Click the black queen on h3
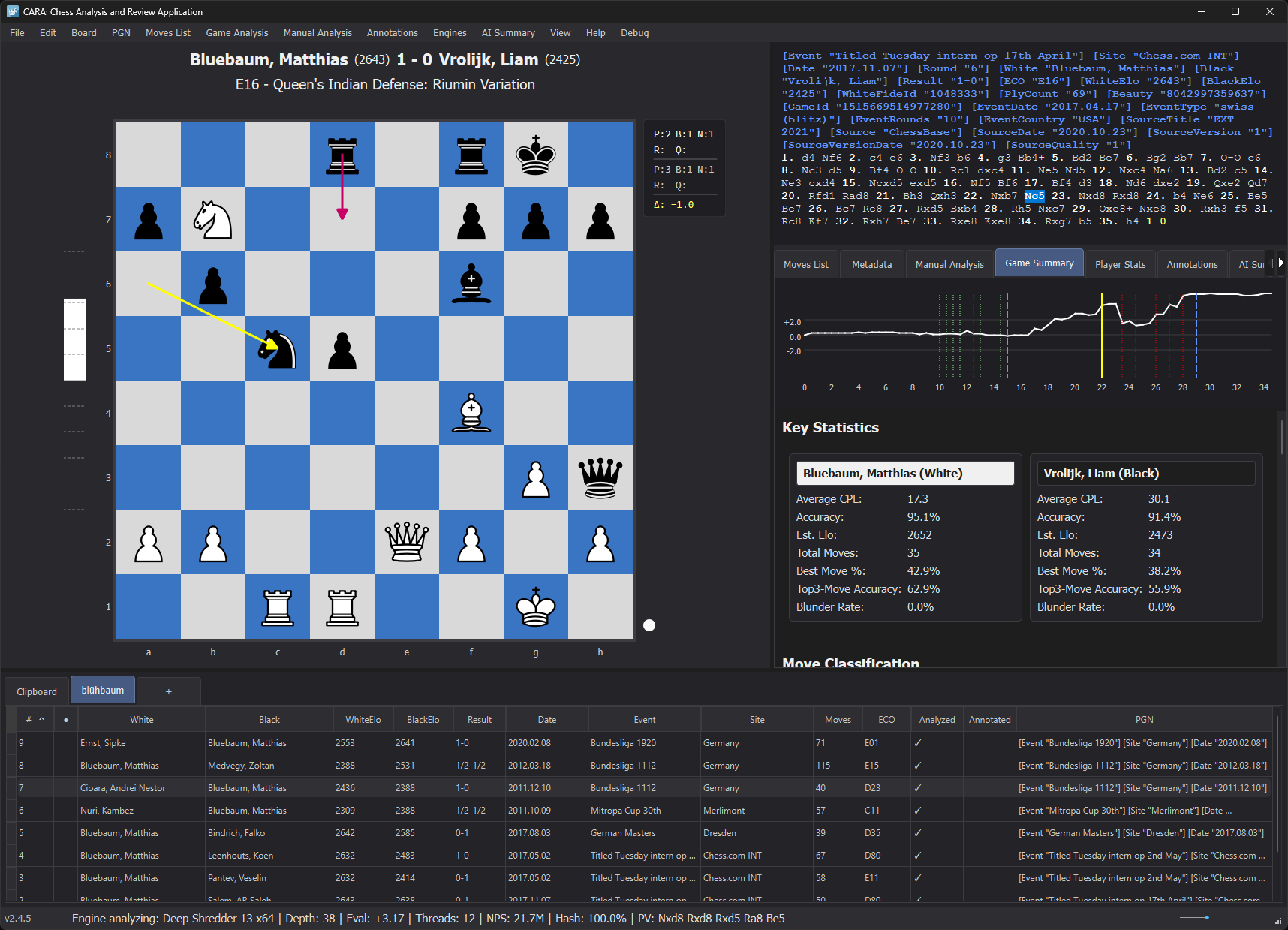1288x930 pixels. pyautogui.click(x=600, y=478)
